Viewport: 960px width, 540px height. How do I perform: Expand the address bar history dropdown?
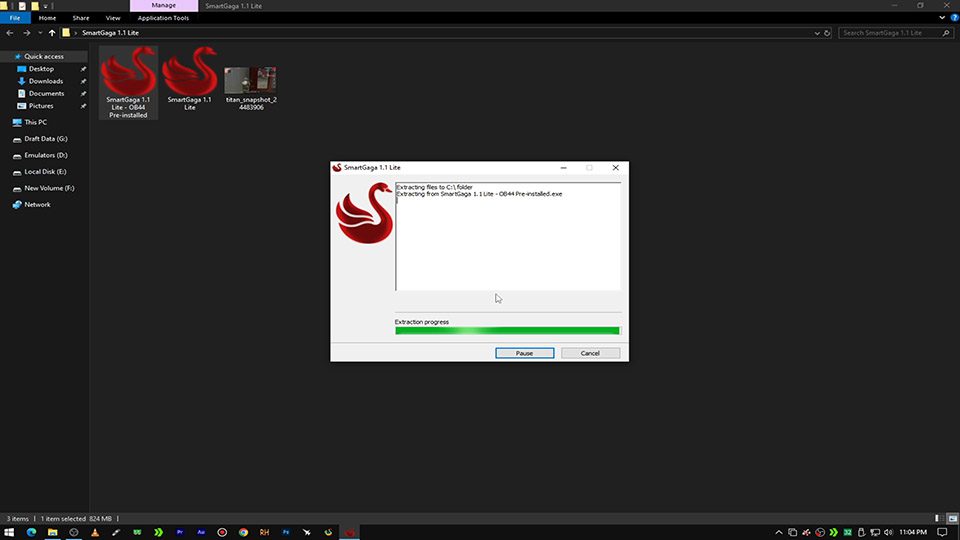click(817, 33)
